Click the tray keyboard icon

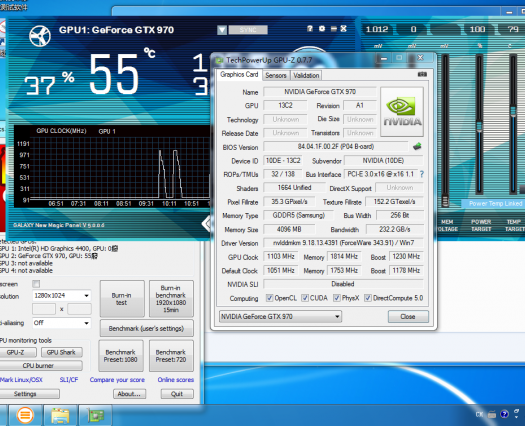[x=492, y=415]
